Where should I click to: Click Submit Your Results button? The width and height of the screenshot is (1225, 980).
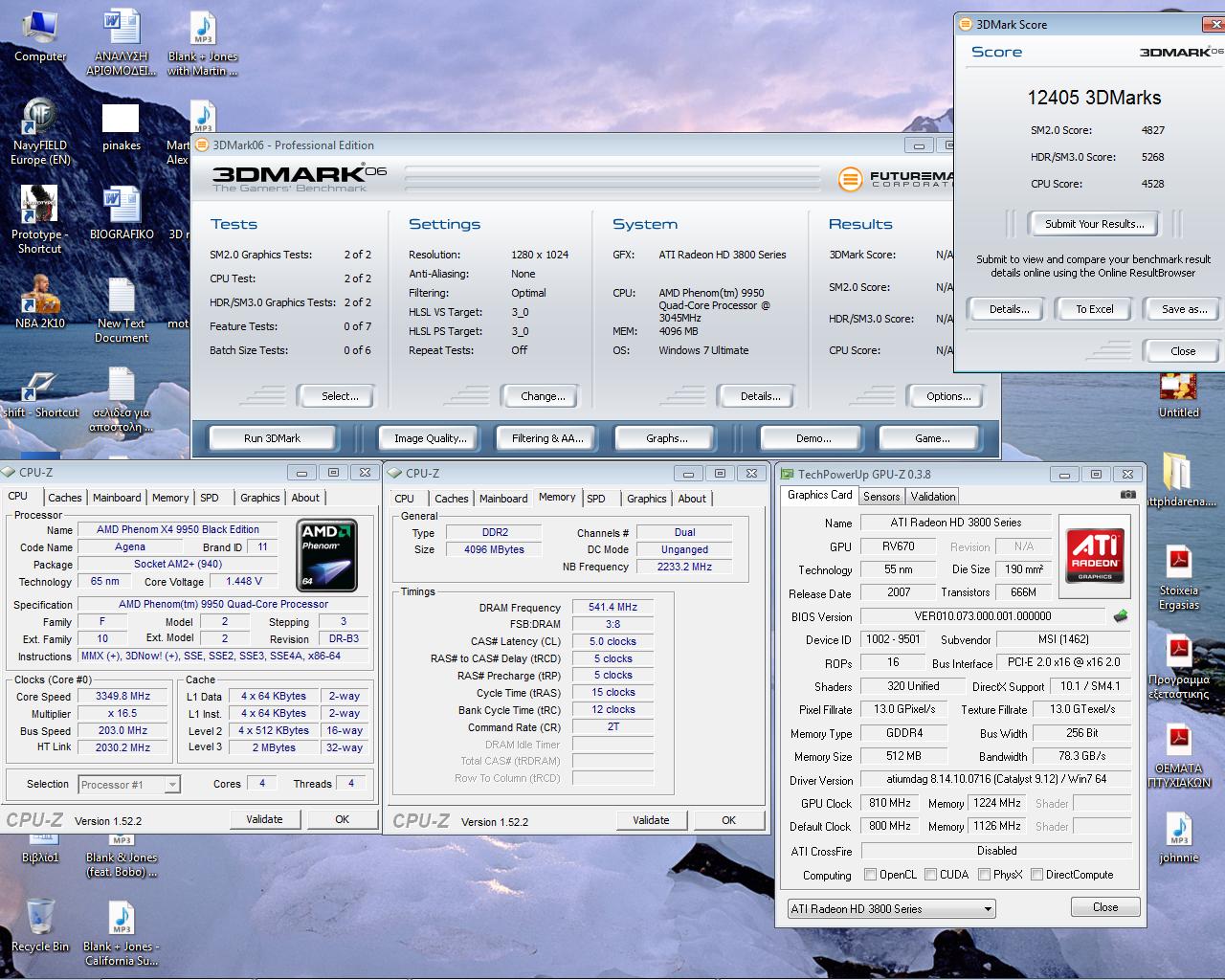(x=1094, y=224)
